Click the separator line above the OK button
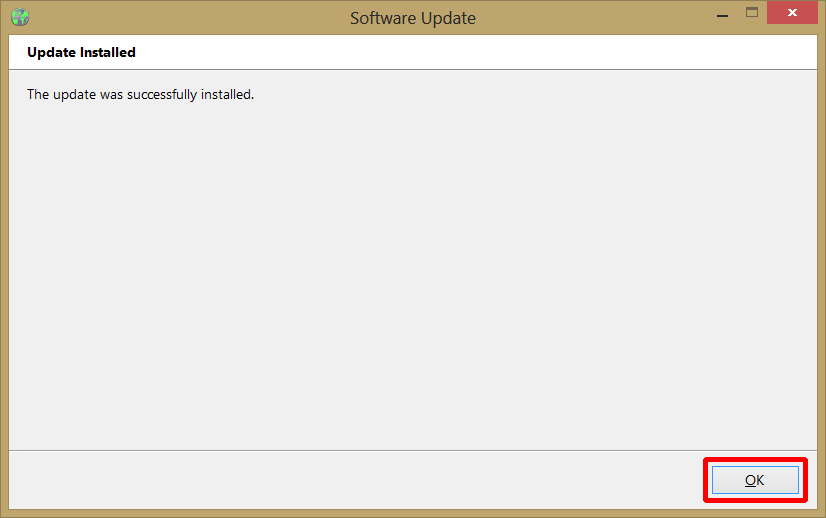Screen dimensions: 826x518 412,450
